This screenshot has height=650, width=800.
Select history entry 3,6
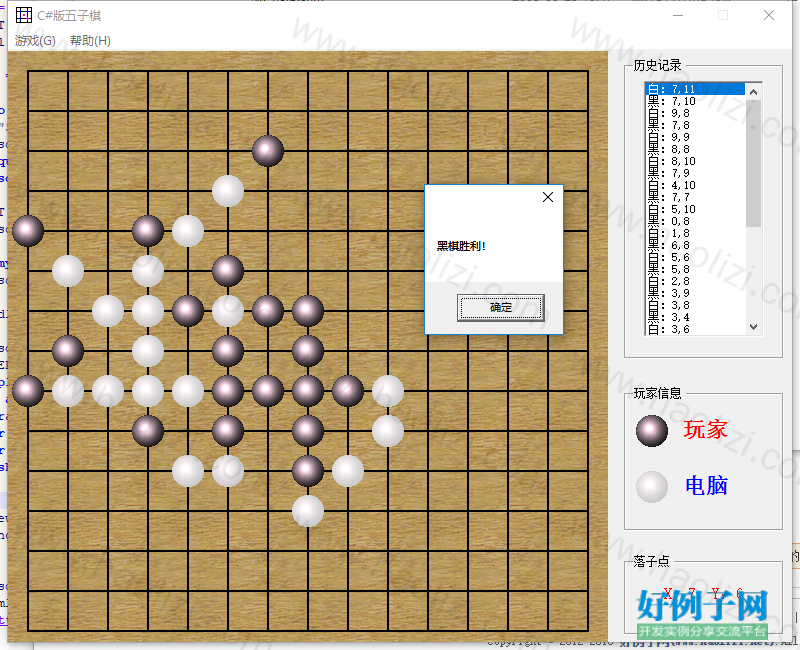[695, 329]
